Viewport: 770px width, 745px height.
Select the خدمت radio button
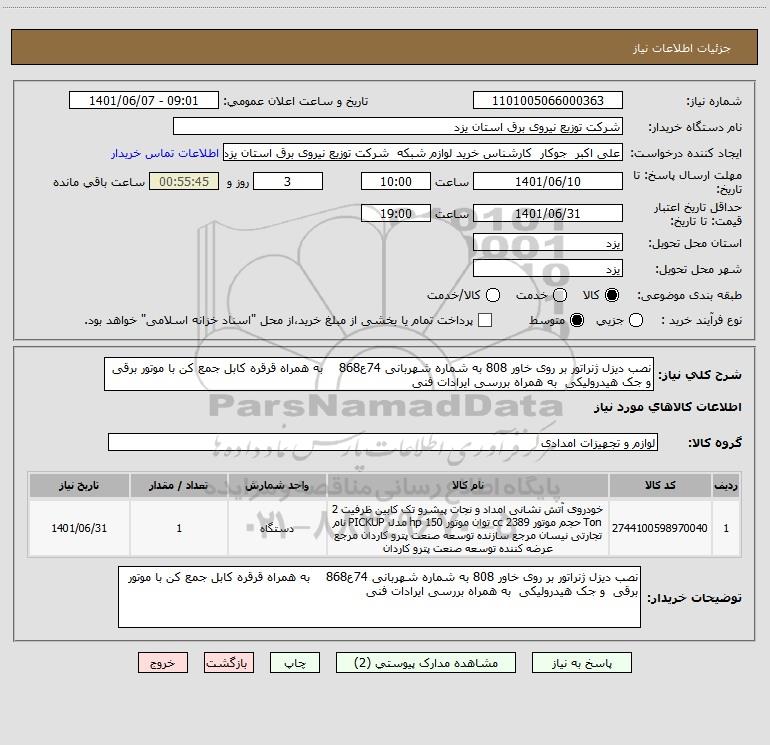560,295
